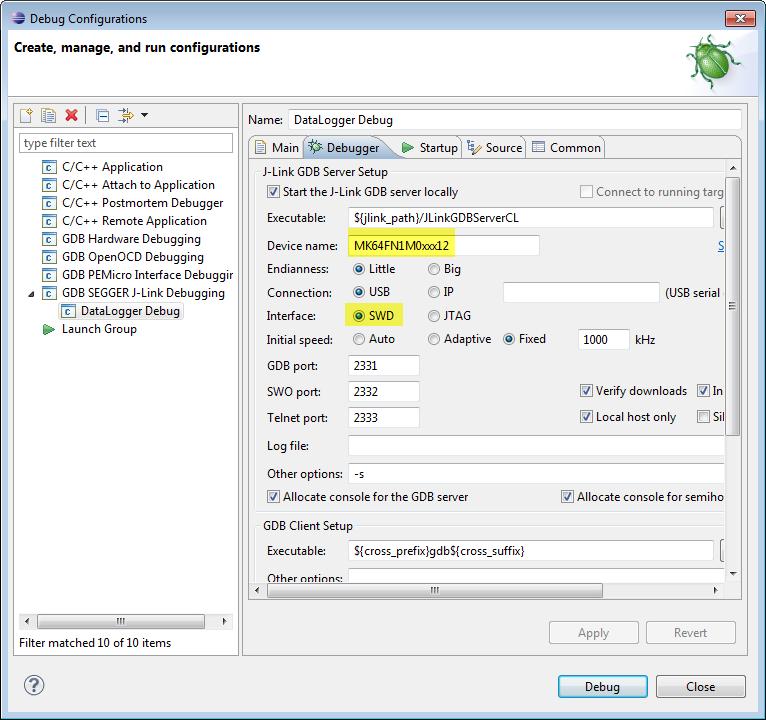Click the filter launch configurations icon
Screen dimensions: 766x720
click(126, 116)
